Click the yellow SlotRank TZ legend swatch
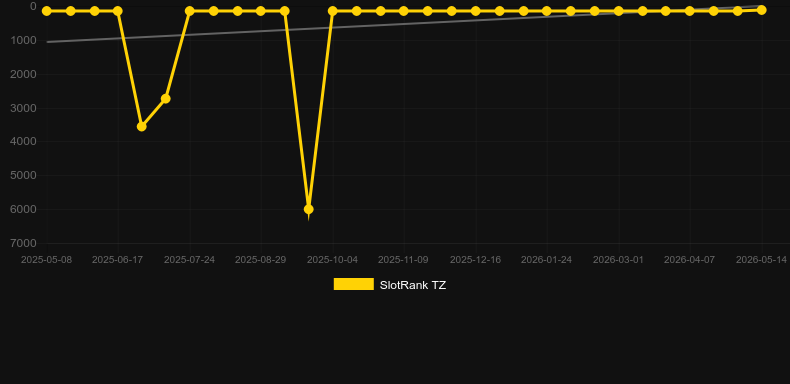Screen dimensions: 790x384 [354, 284]
